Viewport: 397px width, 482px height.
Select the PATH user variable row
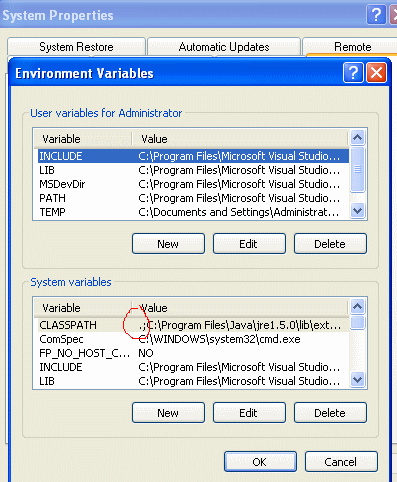(x=193, y=198)
